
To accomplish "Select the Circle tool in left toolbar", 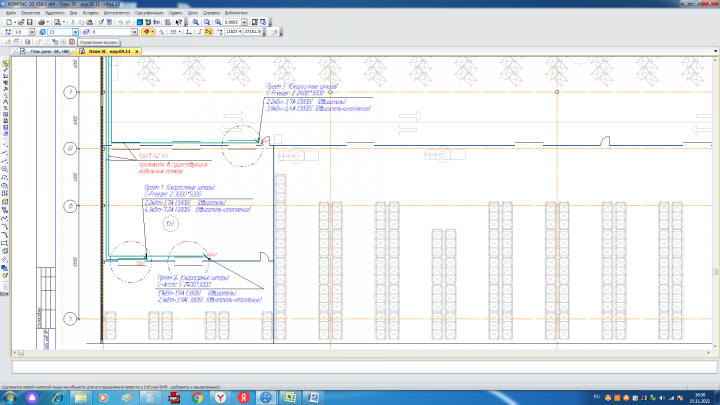I will click(6, 170).
